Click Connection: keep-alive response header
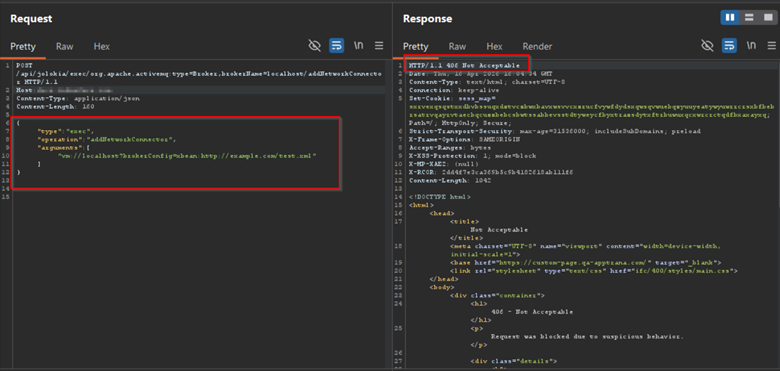This screenshot has width=780, height=371. [x=455, y=90]
